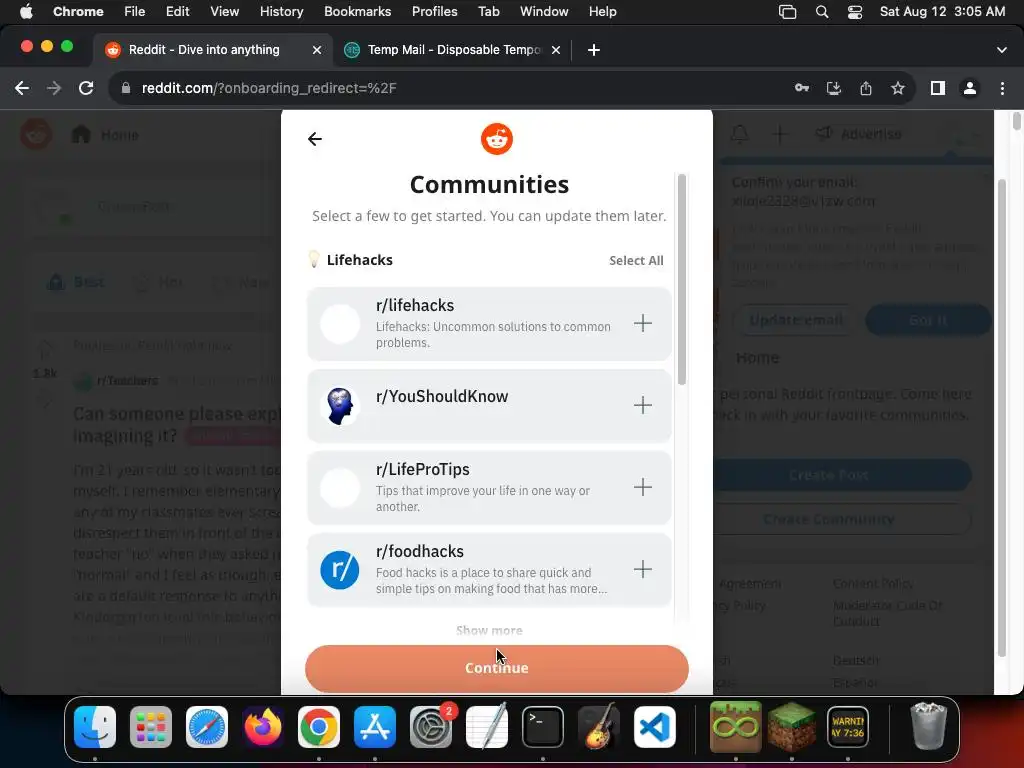The image size is (1024, 768).
Task: Click the r/lifehacks community title
Action: (x=415, y=306)
